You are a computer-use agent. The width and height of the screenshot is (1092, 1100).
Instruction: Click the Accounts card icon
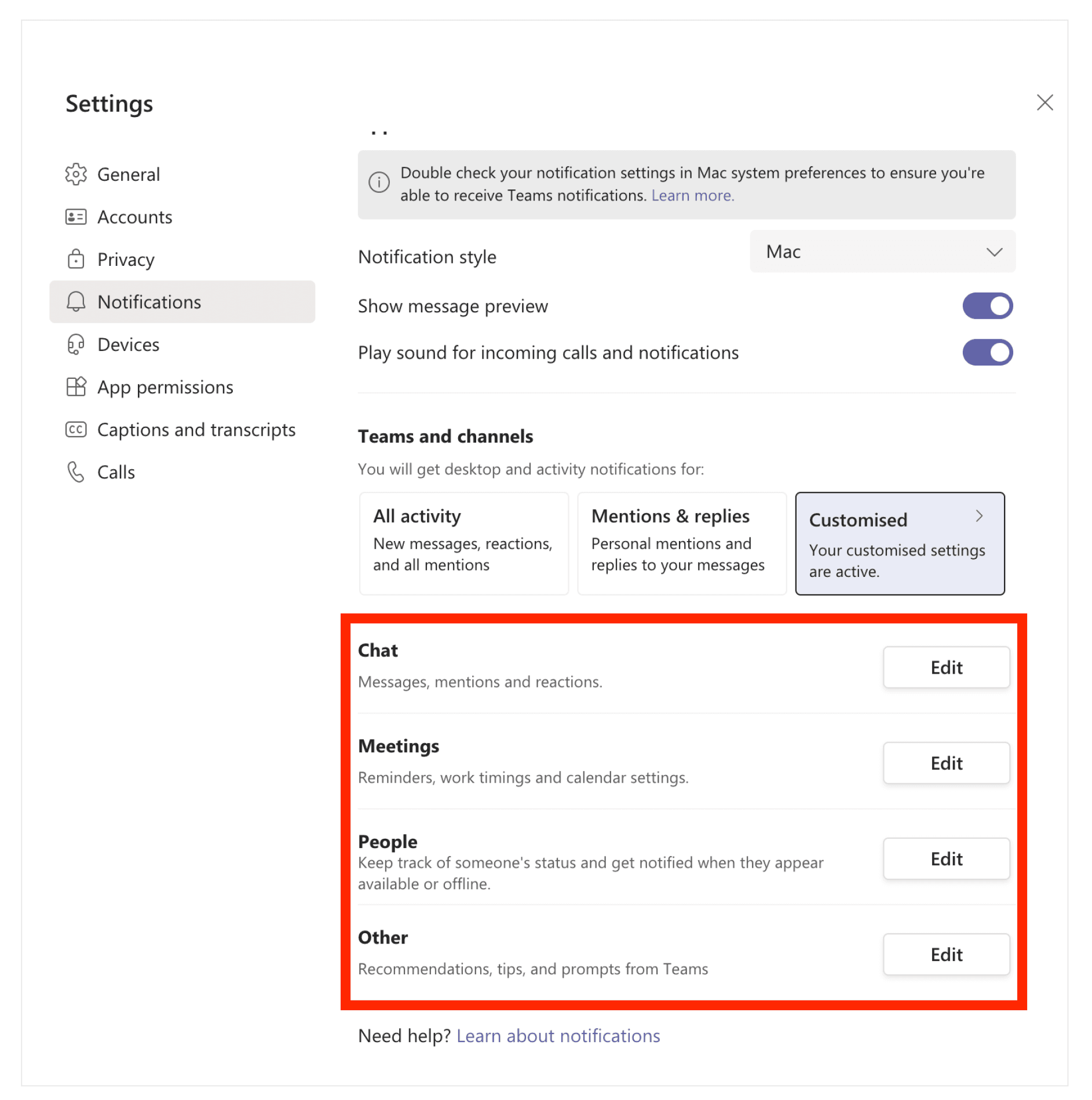[x=76, y=217]
